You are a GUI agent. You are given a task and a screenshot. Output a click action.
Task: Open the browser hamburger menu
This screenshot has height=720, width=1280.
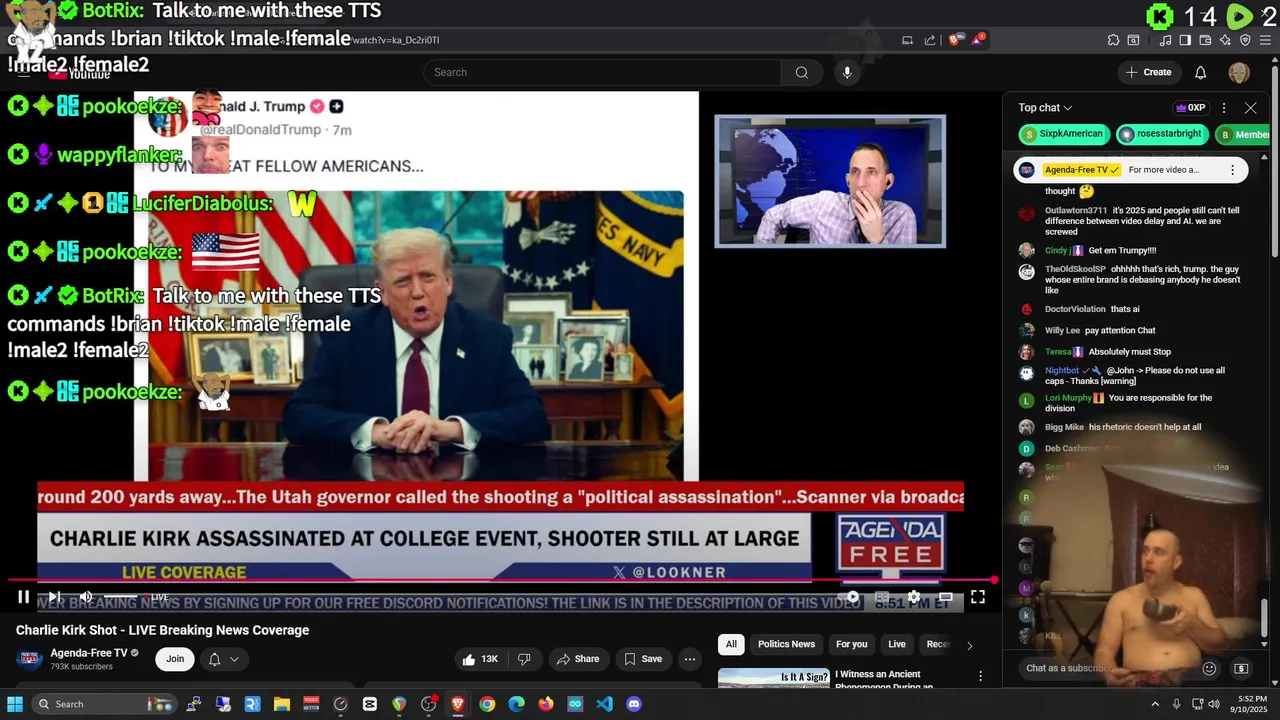(1265, 40)
